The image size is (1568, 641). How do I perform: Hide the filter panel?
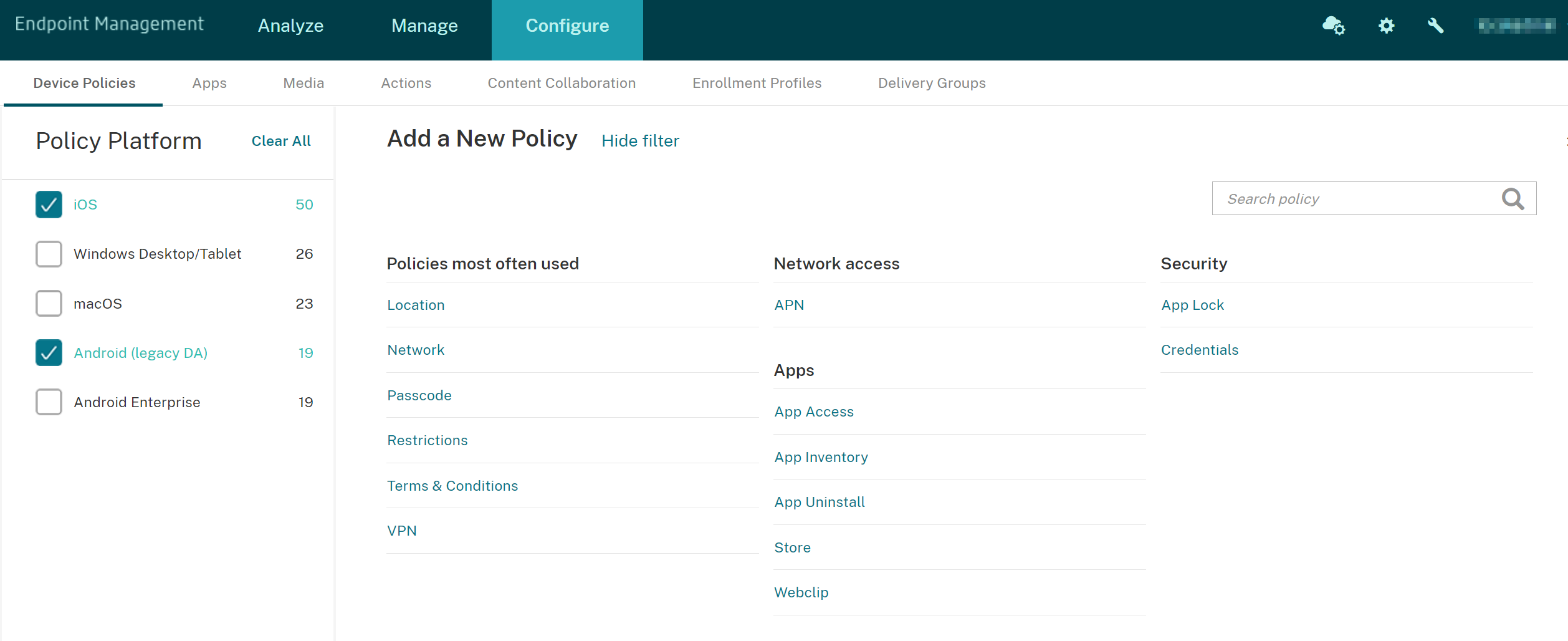(640, 141)
